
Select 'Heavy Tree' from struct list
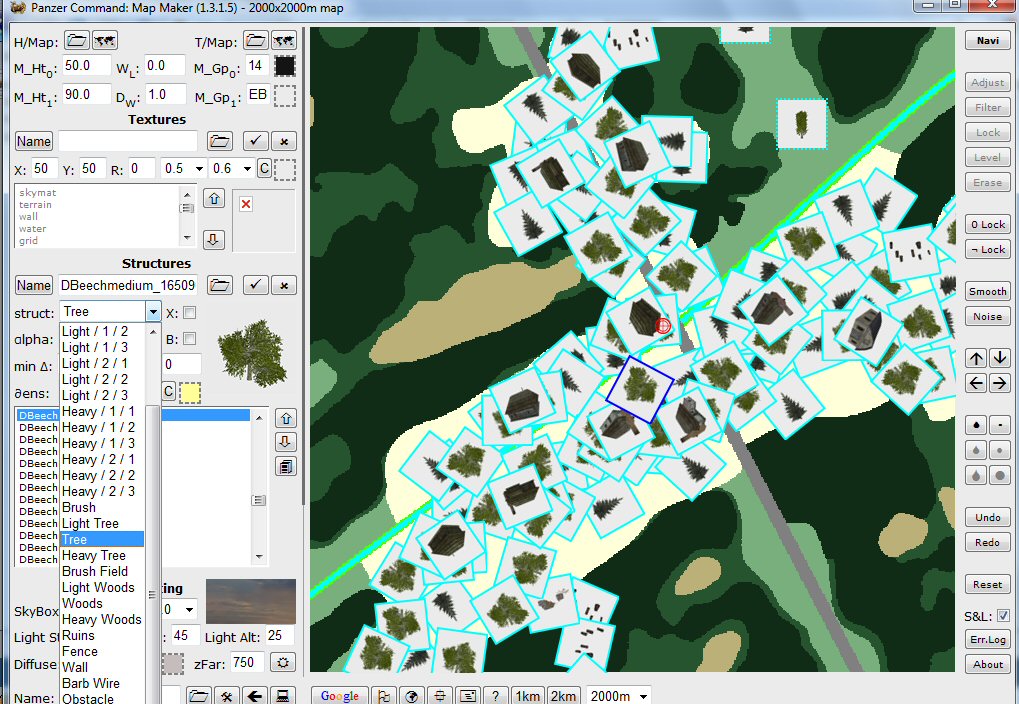click(94, 555)
